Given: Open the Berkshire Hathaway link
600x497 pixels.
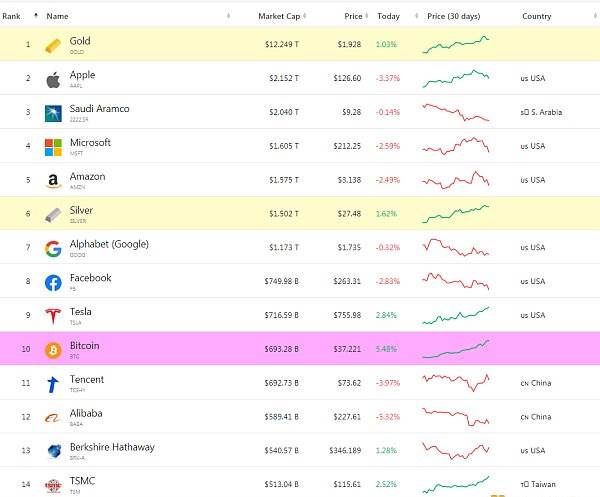Looking at the screenshot, I should point(112,447).
